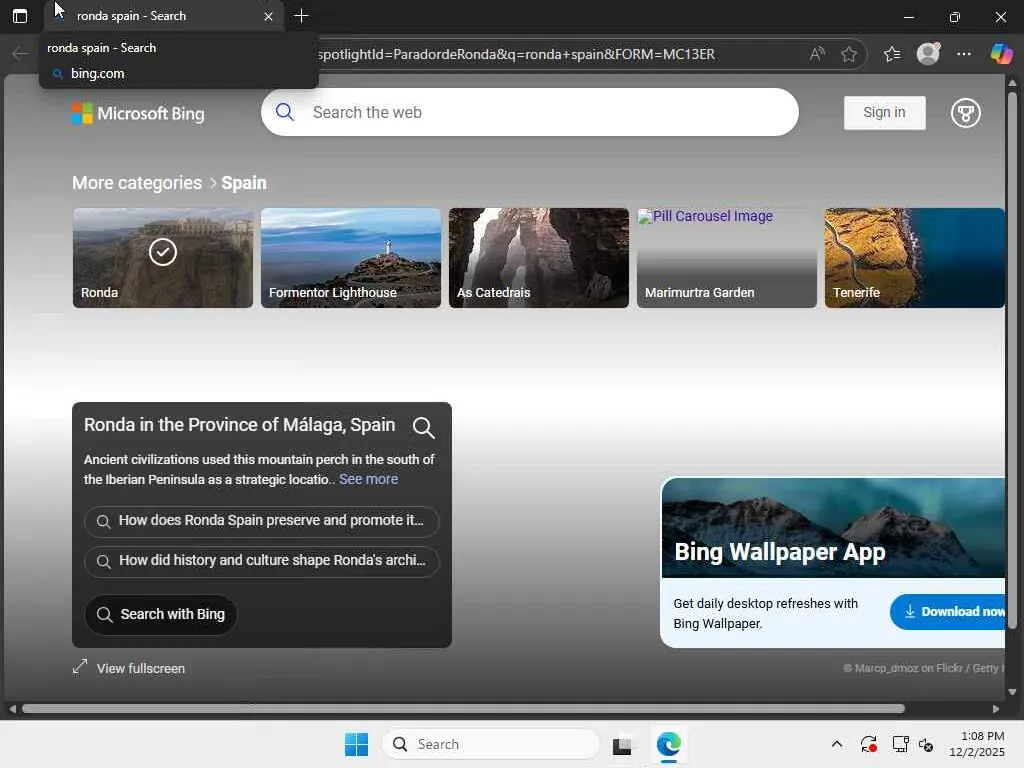Viewport: 1024px width, 768px height.
Task: Open the Tenerife image card
Action: [x=914, y=257]
